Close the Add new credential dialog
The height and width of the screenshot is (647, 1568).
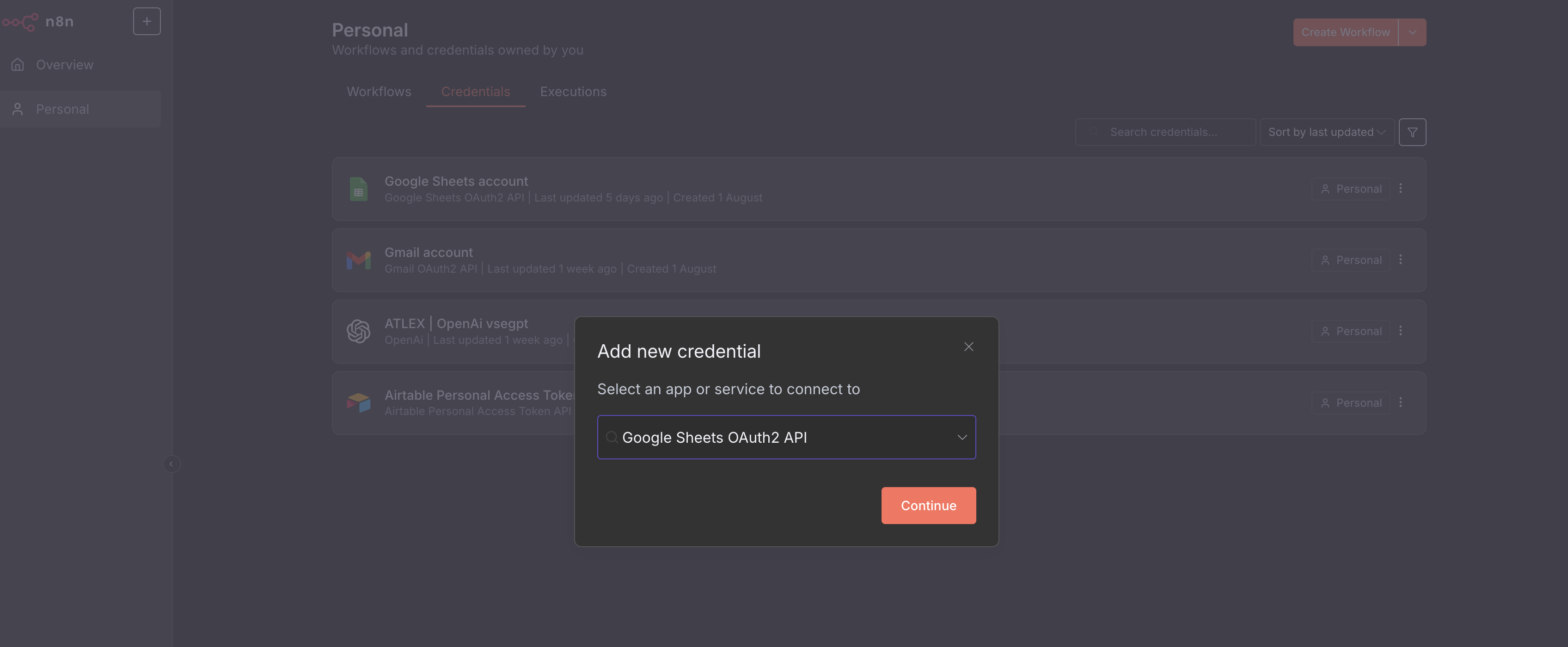968,347
